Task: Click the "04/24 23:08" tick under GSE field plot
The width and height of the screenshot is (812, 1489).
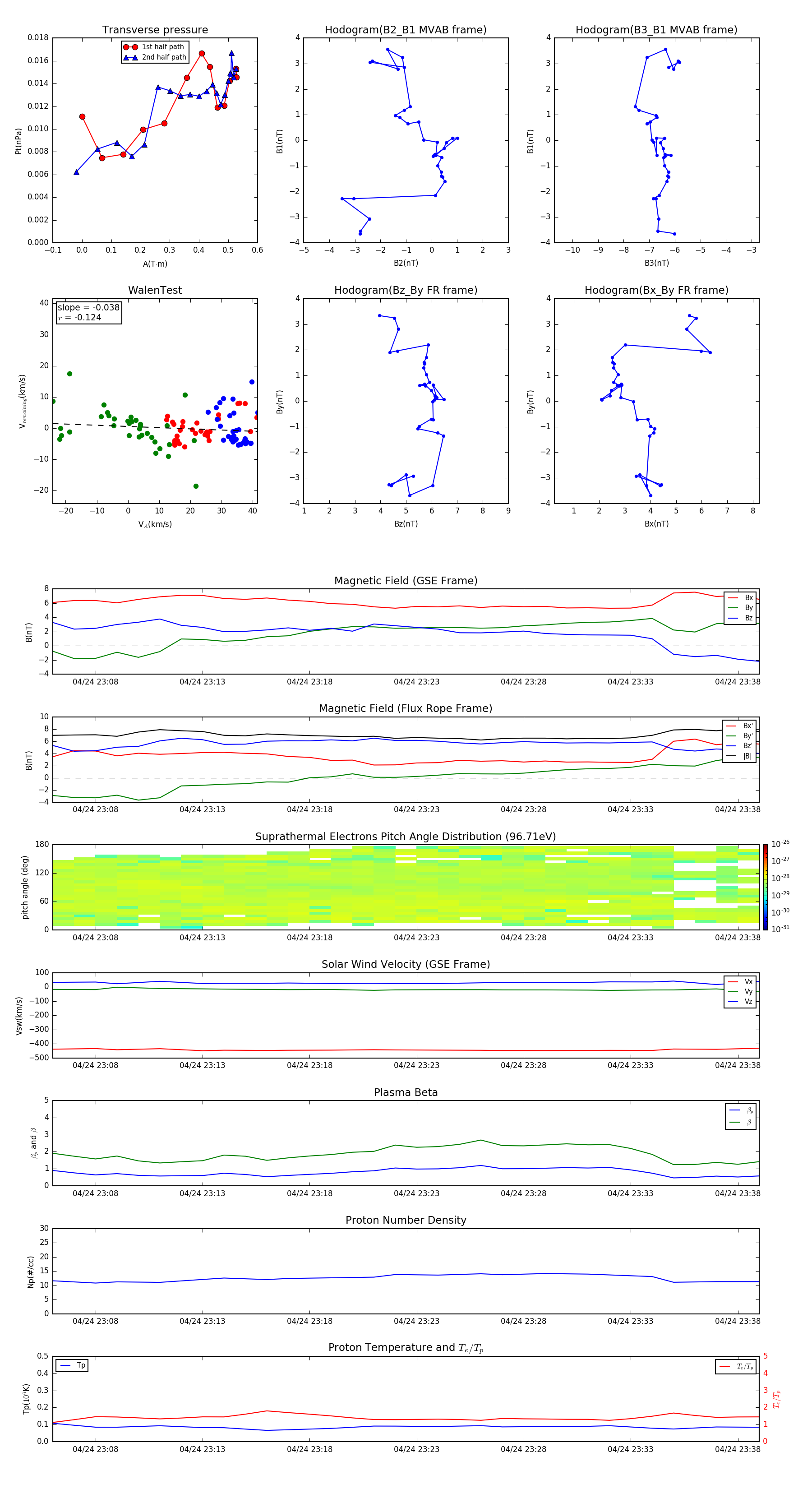Action: pyautogui.click(x=95, y=682)
